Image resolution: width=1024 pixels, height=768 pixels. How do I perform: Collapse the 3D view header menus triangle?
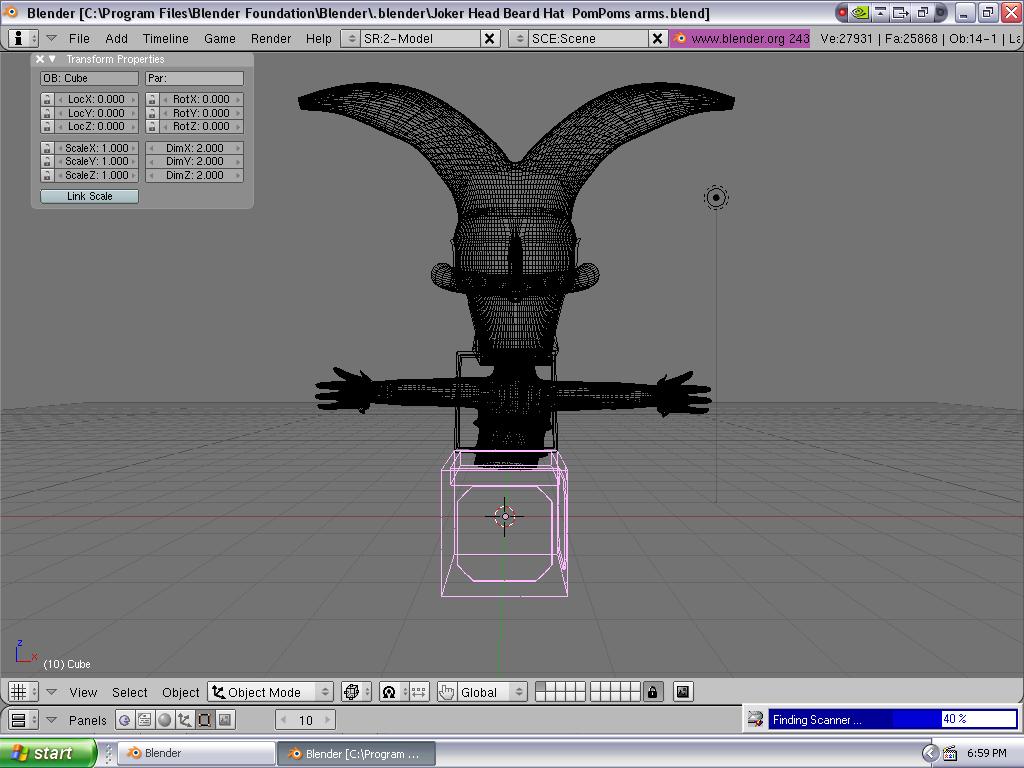(51, 692)
